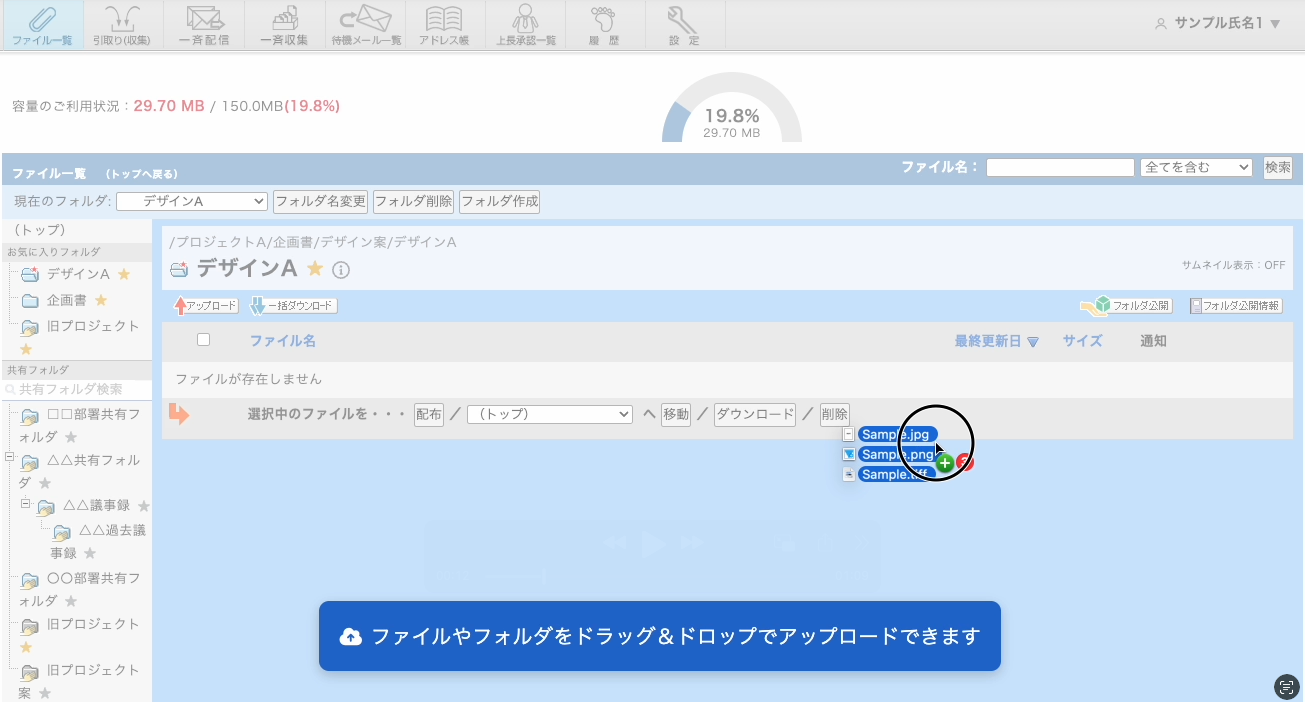Toggle サムネイル表示 OFF setting
The height and width of the screenshot is (702, 1305).
1232,265
